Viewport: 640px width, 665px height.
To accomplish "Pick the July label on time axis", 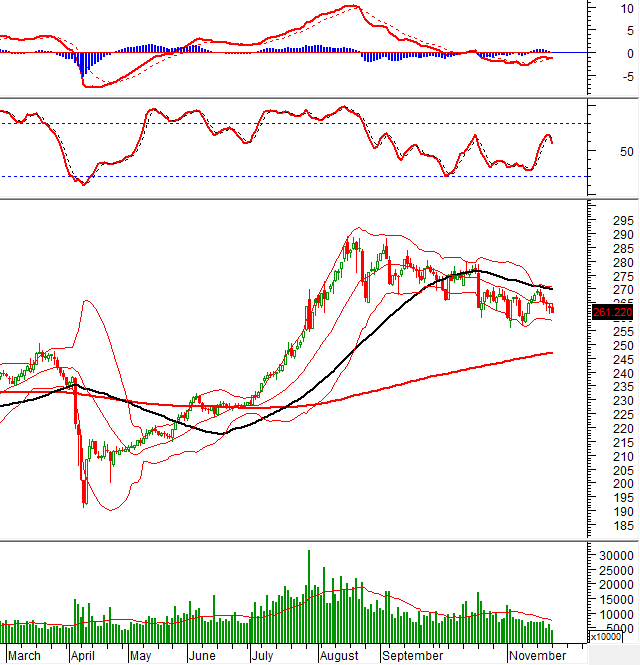I will pyautogui.click(x=262, y=656).
